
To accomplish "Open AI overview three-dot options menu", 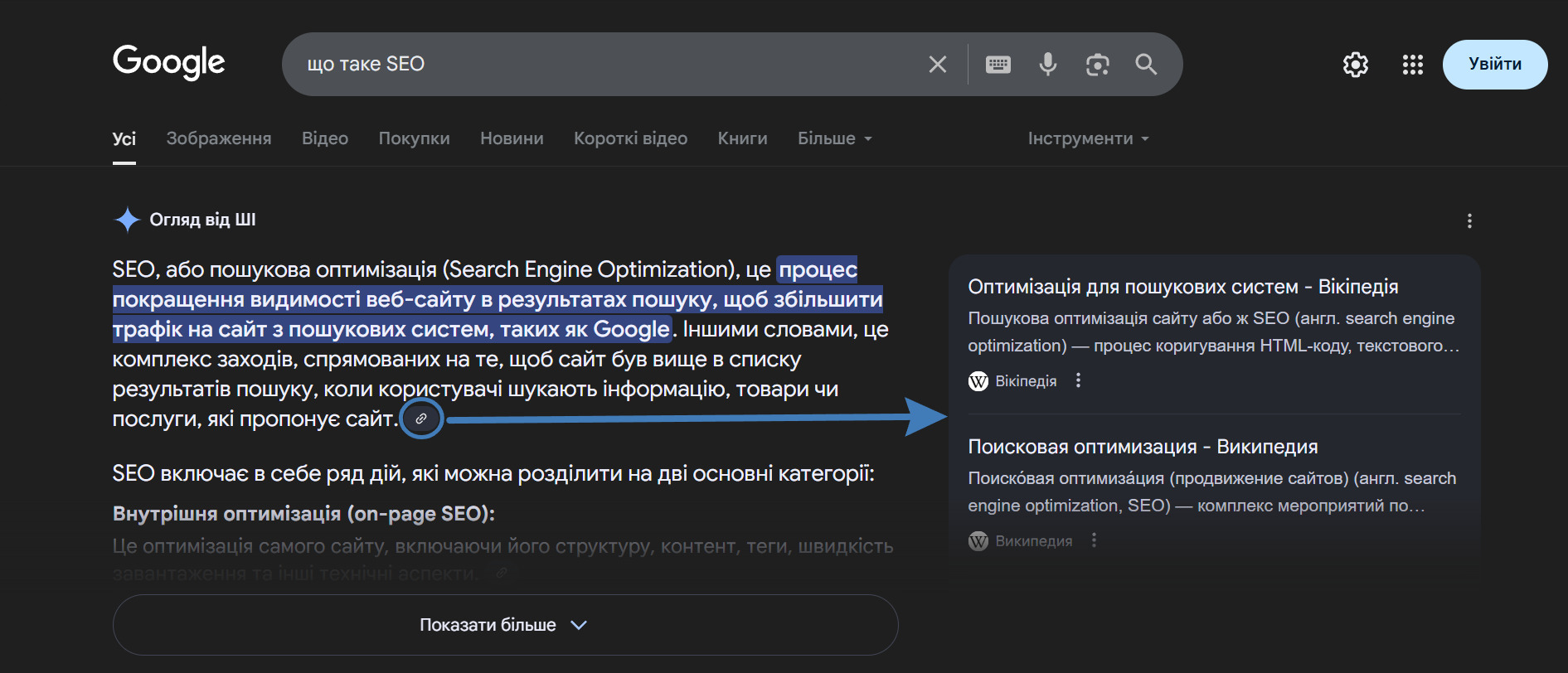I will [1469, 220].
